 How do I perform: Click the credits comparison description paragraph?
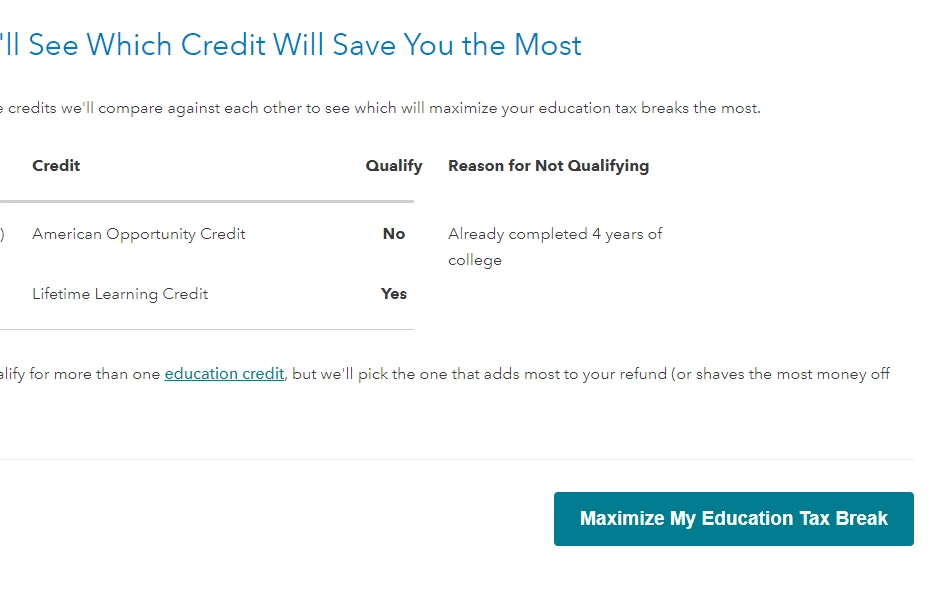point(380,108)
